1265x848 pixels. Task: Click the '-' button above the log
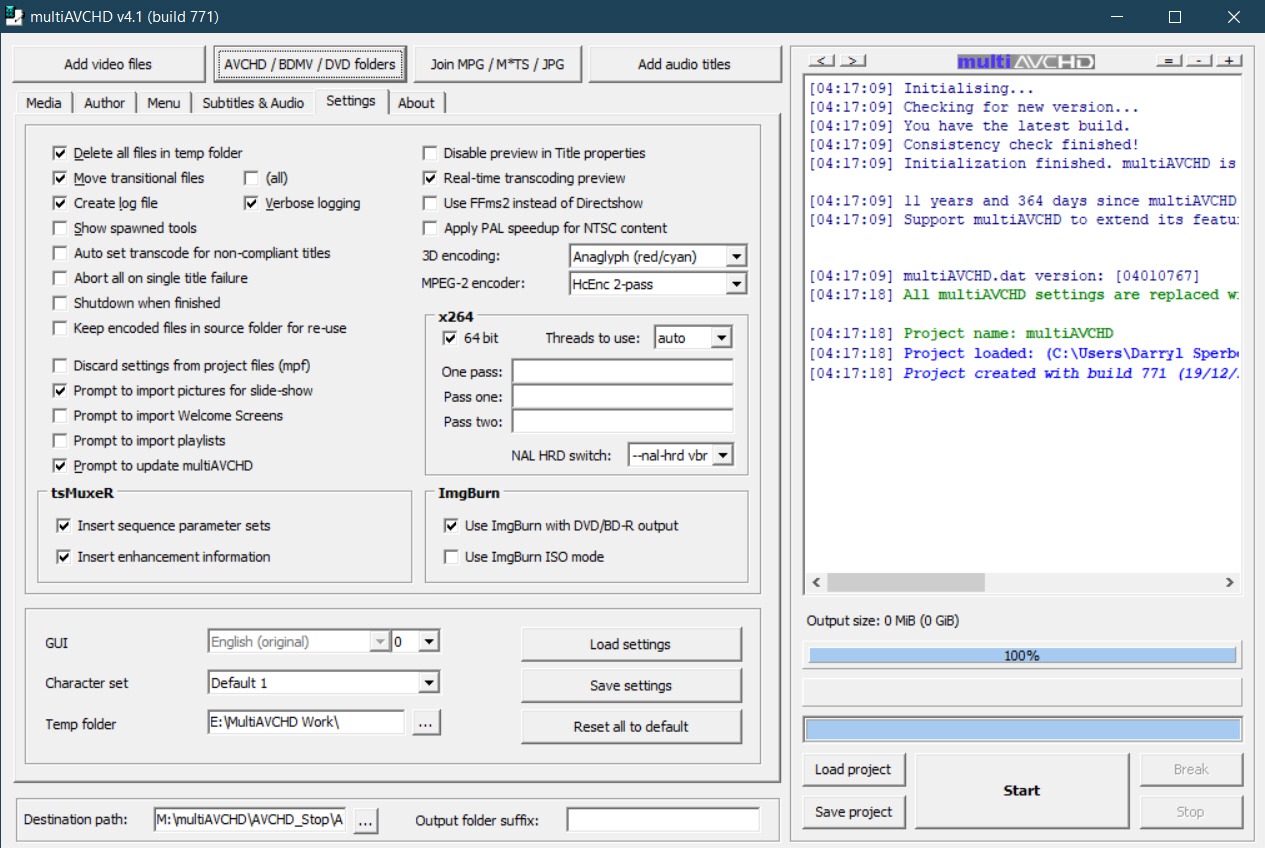tap(1198, 62)
